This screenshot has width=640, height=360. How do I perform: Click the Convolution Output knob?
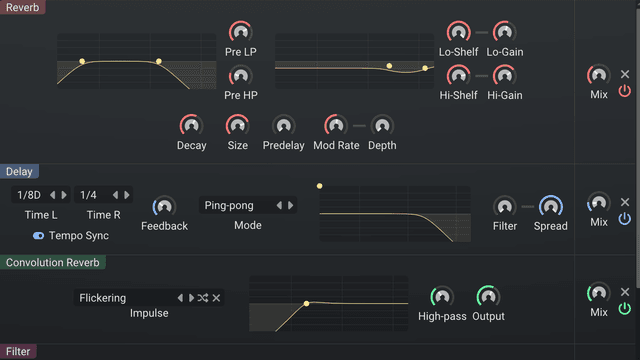click(488, 297)
